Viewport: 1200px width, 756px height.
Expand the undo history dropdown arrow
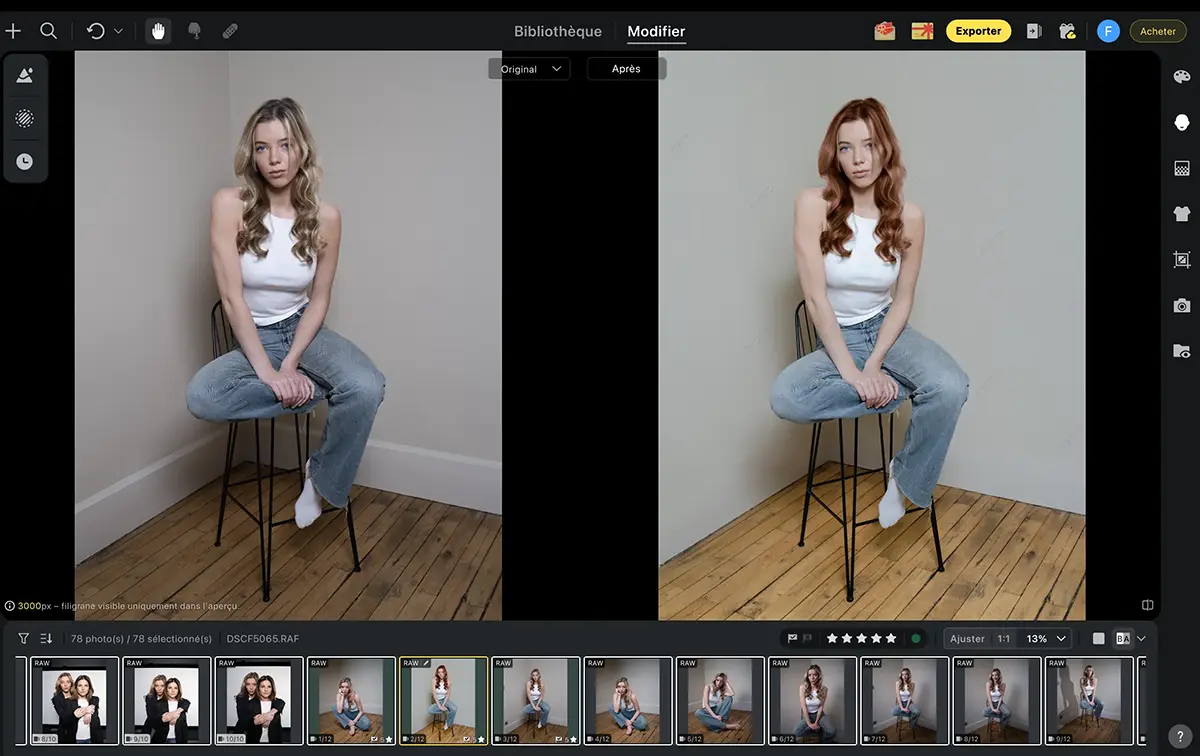click(x=118, y=31)
